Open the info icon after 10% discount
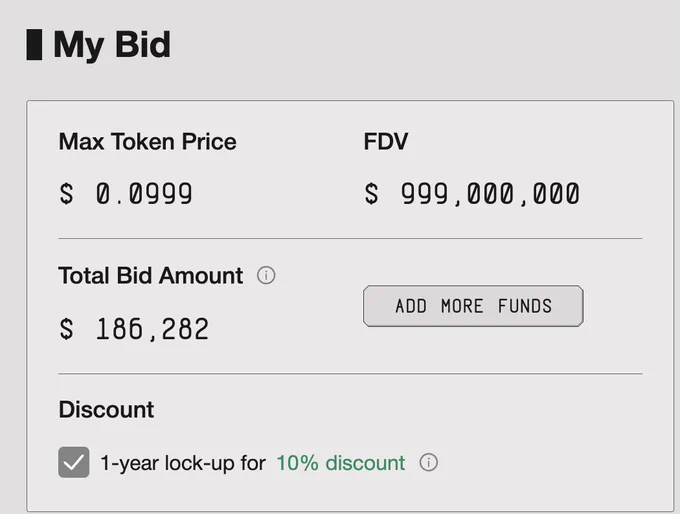Viewport: 680px width, 514px height. click(428, 462)
